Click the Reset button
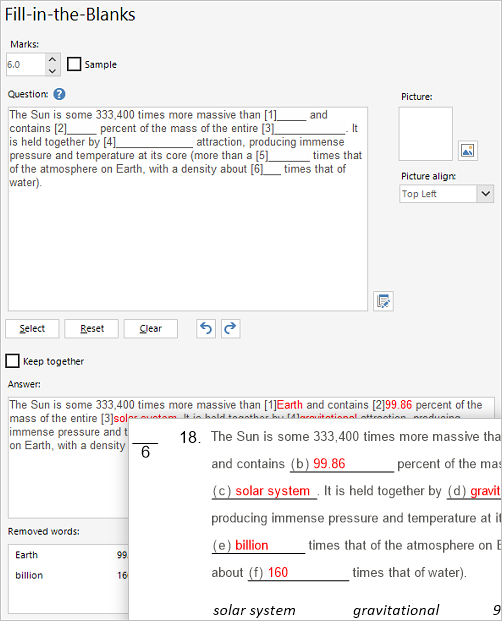This screenshot has width=502, height=621. point(91,329)
